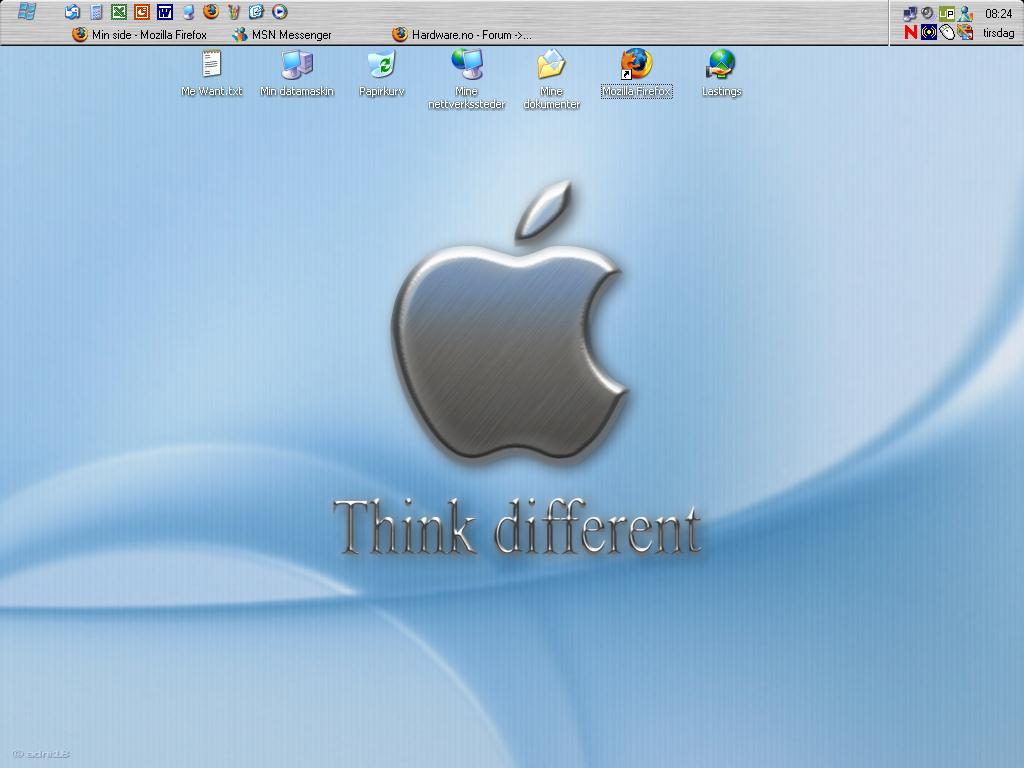This screenshot has width=1024, height=768.
Task: Click the blue document-arrow quick launch icon
Action: pos(256,12)
